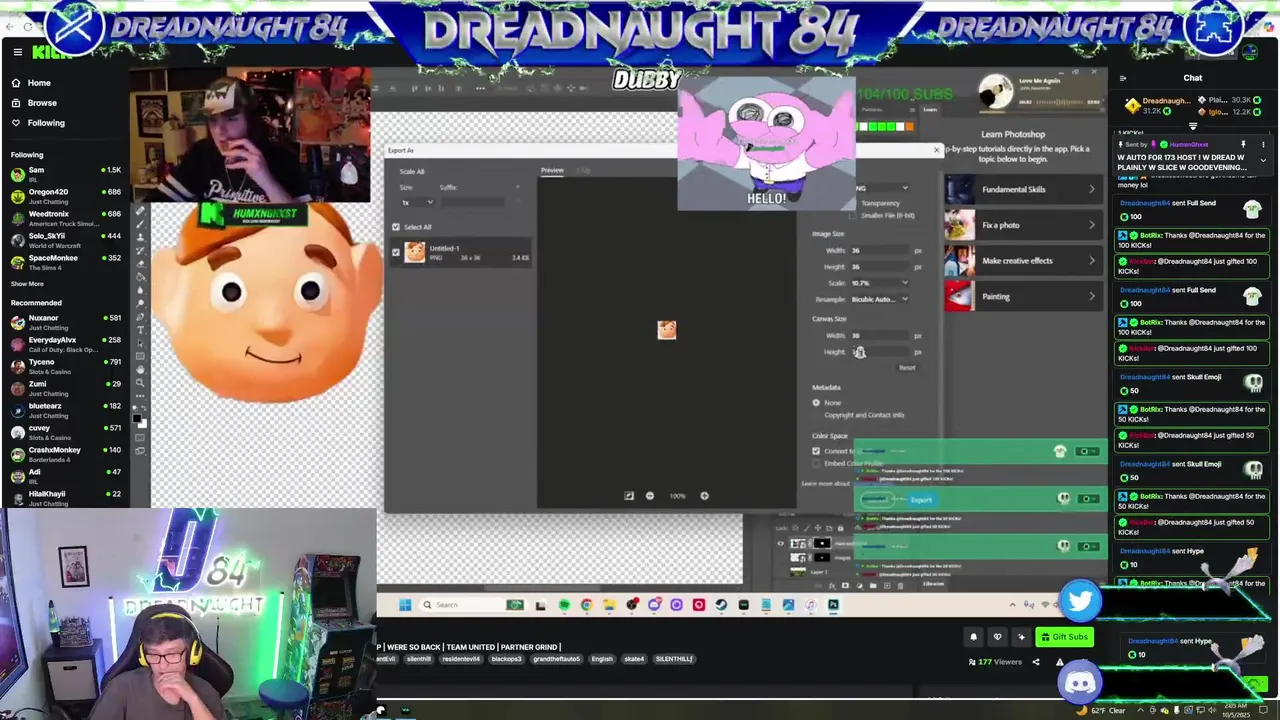Collapse the Chat panel arrow icon

coord(1123,78)
